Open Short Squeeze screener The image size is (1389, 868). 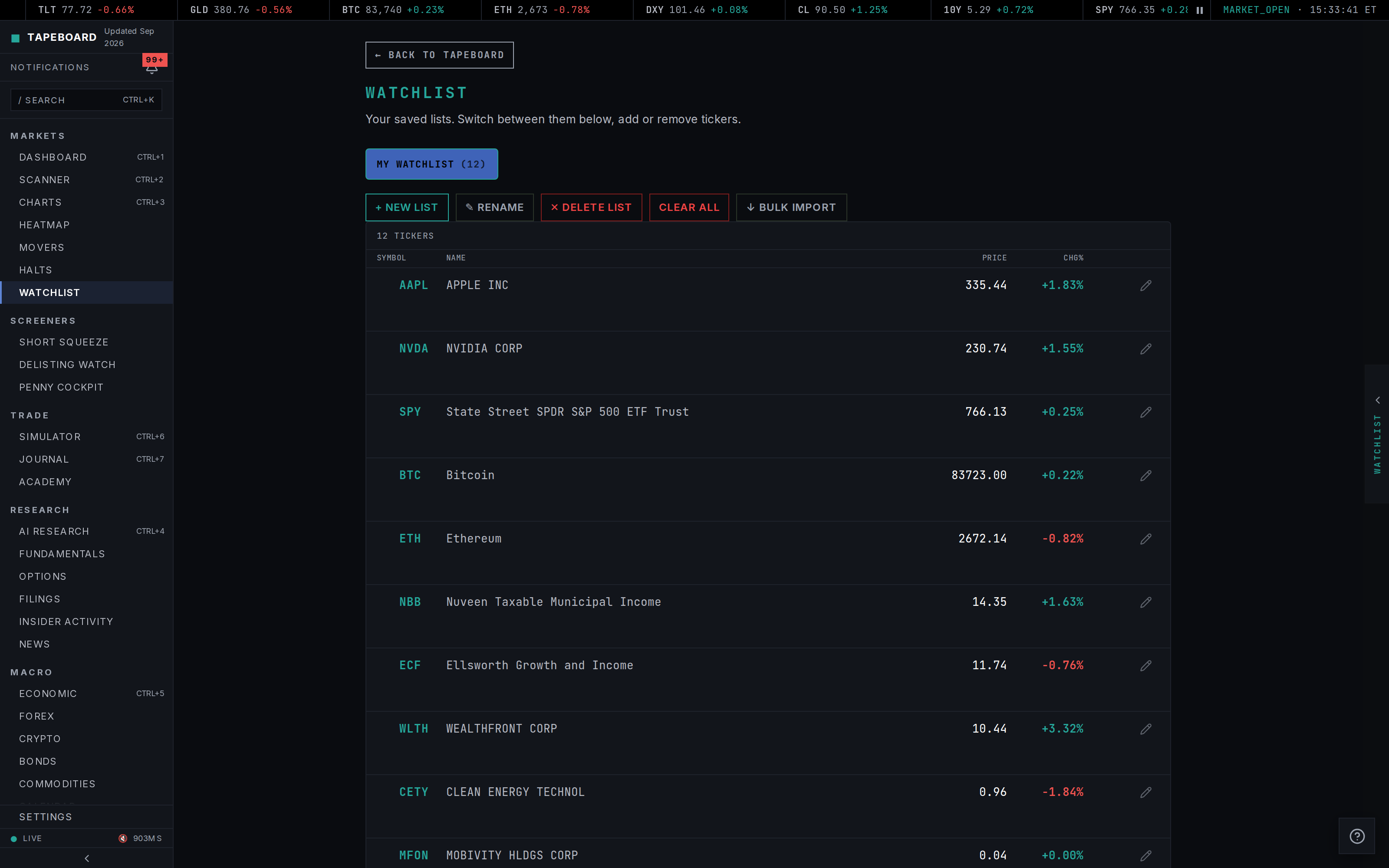coord(87,342)
